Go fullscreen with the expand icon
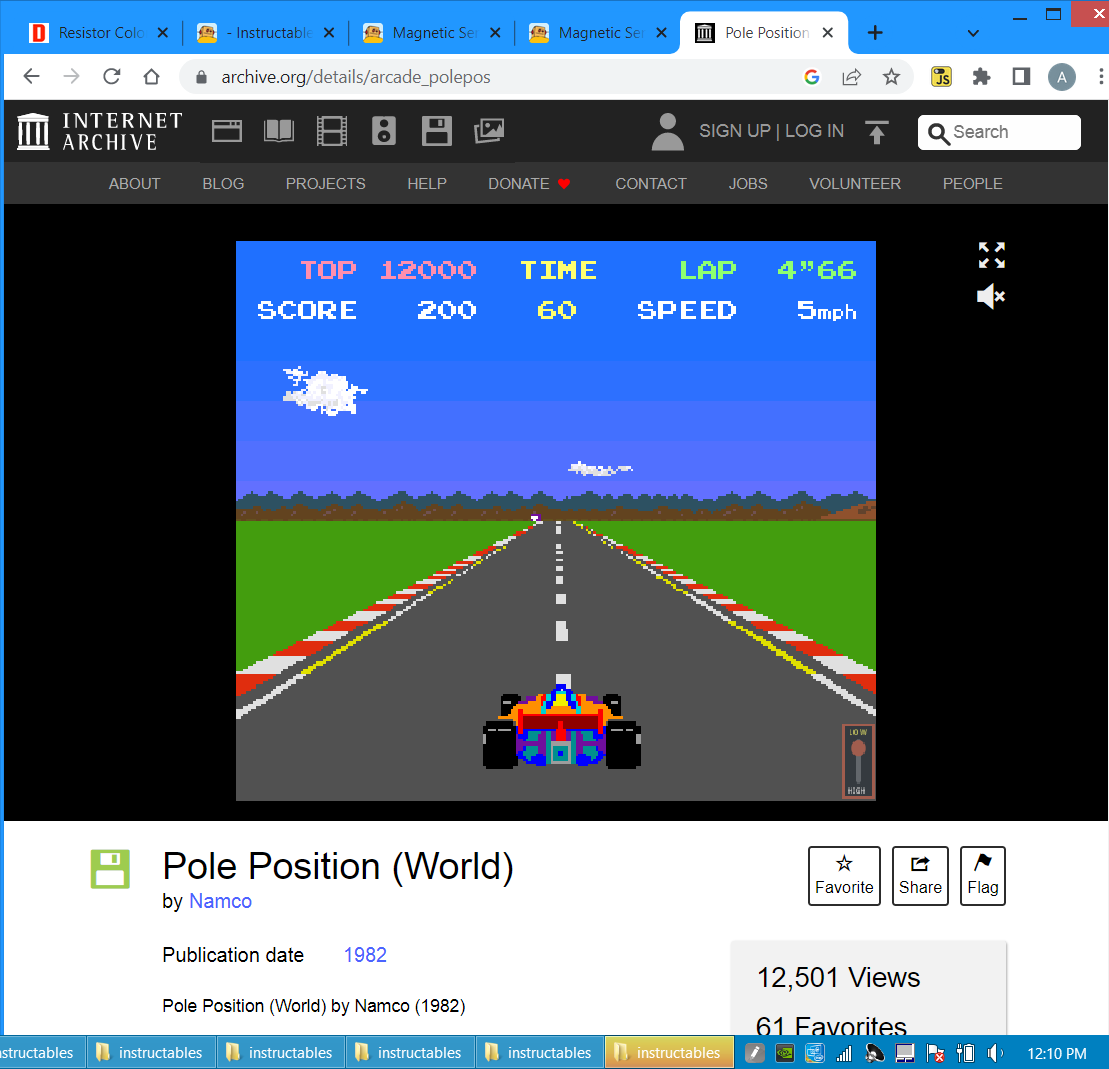 tap(992, 255)
